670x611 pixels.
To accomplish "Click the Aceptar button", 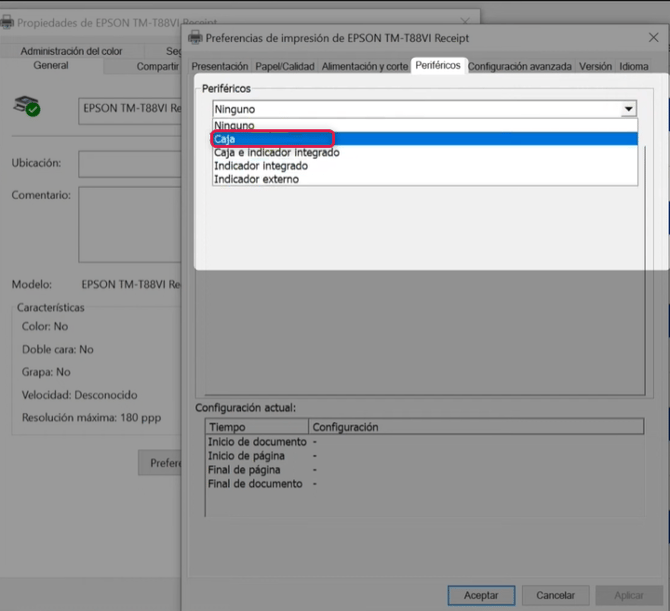I will [x=481, y=595].
